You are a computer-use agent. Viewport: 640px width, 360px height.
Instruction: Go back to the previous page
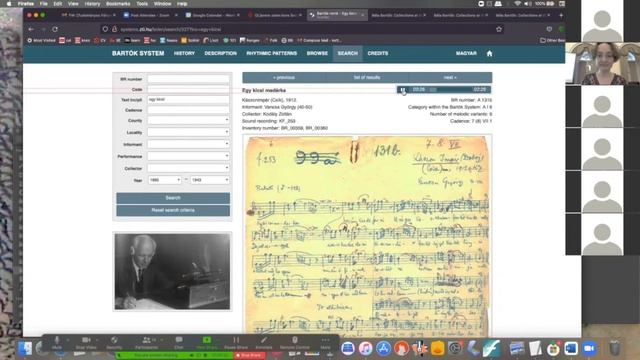[x=31, y=29]
